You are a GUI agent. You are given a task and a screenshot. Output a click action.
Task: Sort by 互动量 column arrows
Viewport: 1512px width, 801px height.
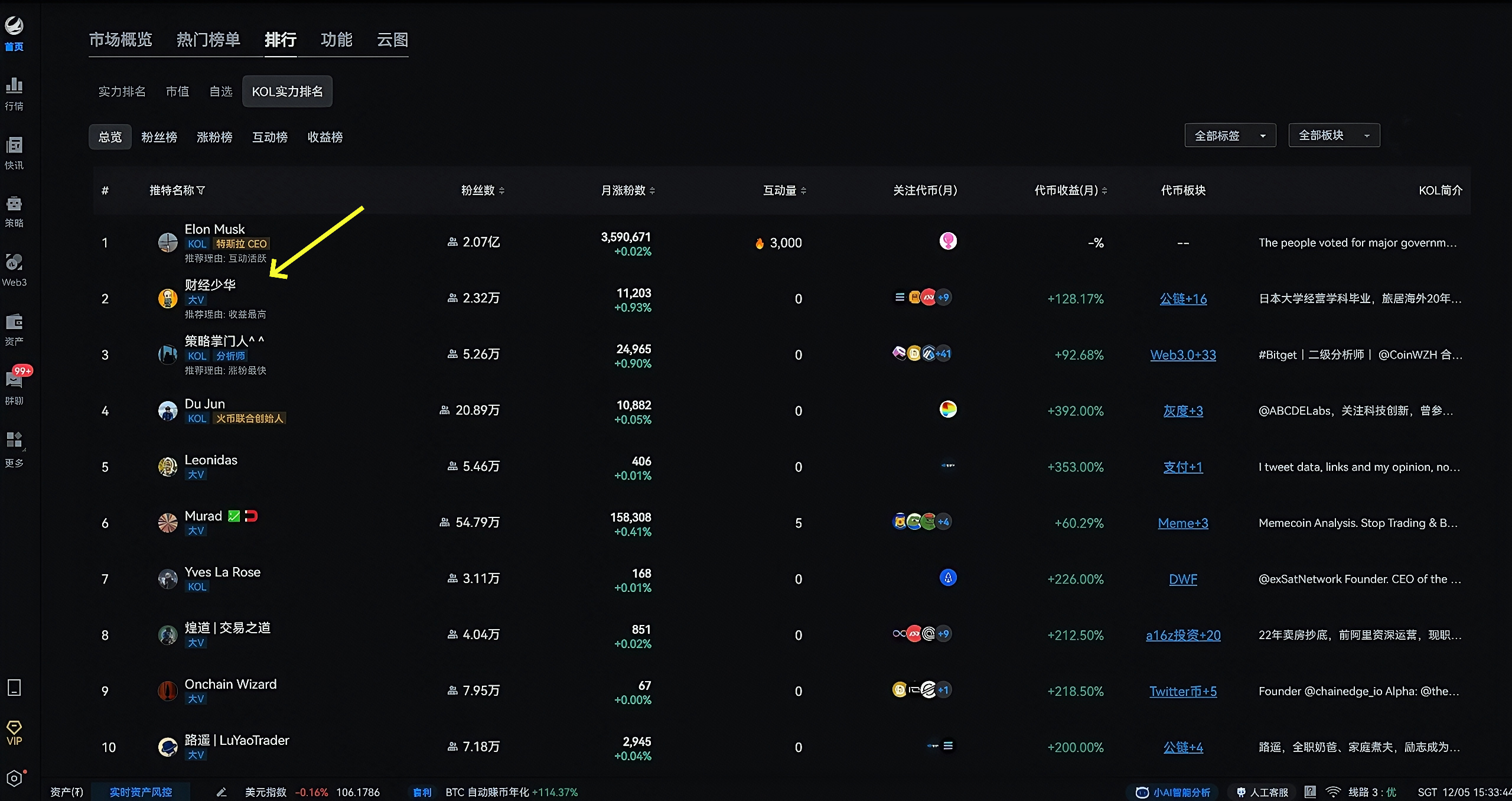(803, 191)
